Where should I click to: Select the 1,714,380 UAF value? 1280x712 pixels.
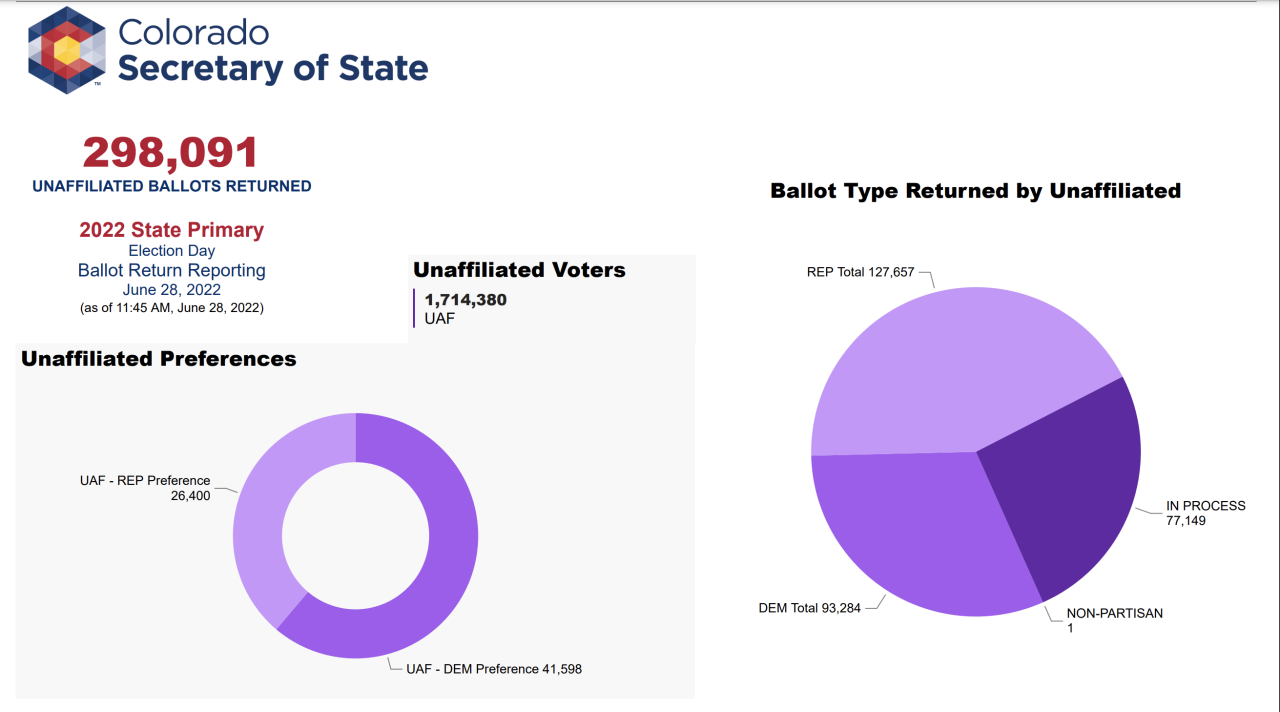click(x=465, y=300)
